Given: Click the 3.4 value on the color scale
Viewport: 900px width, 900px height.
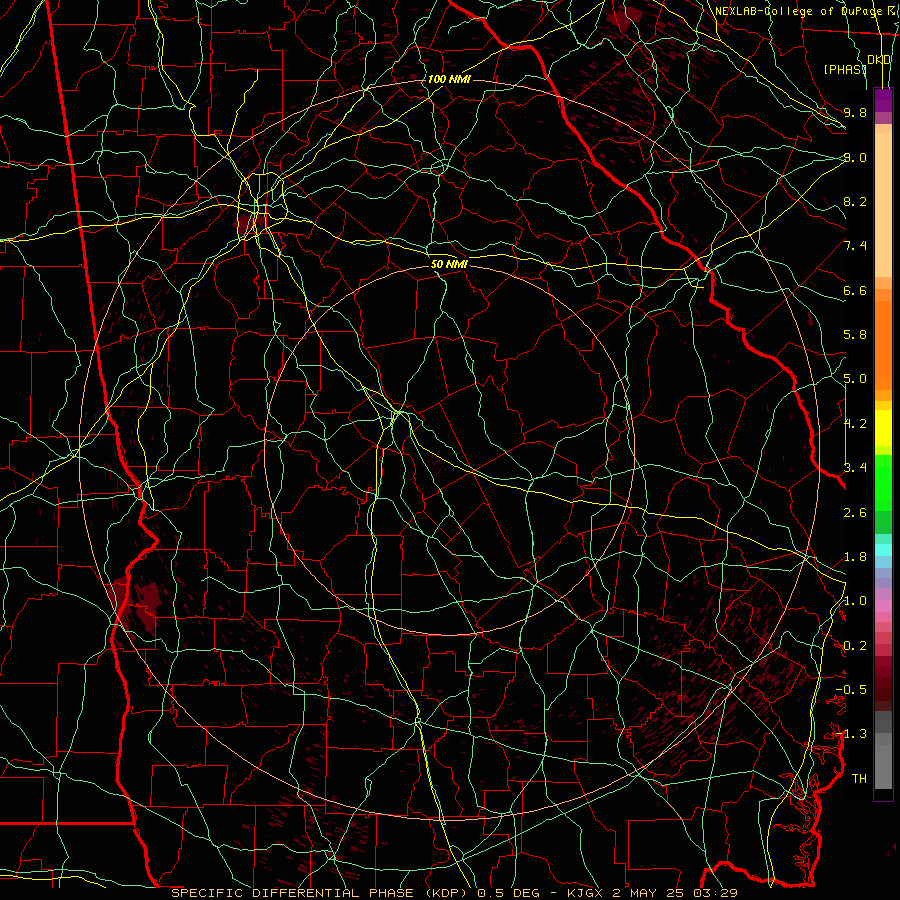Looking at the screenshot, I should tap(855, 468).
